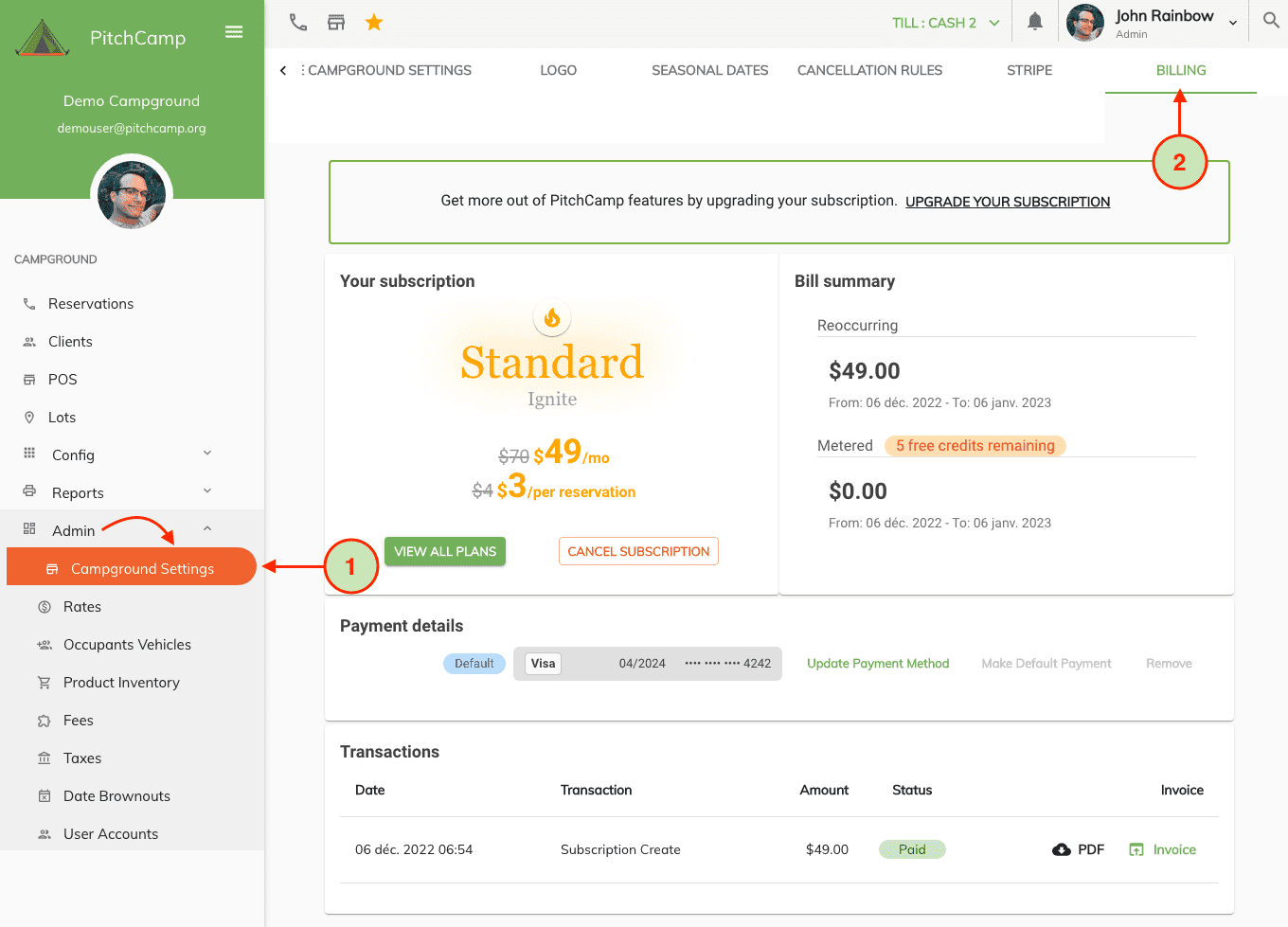Click the Taxes bank icon
The height and width of the screenshot is (927, 1288).
pos(45,758)
